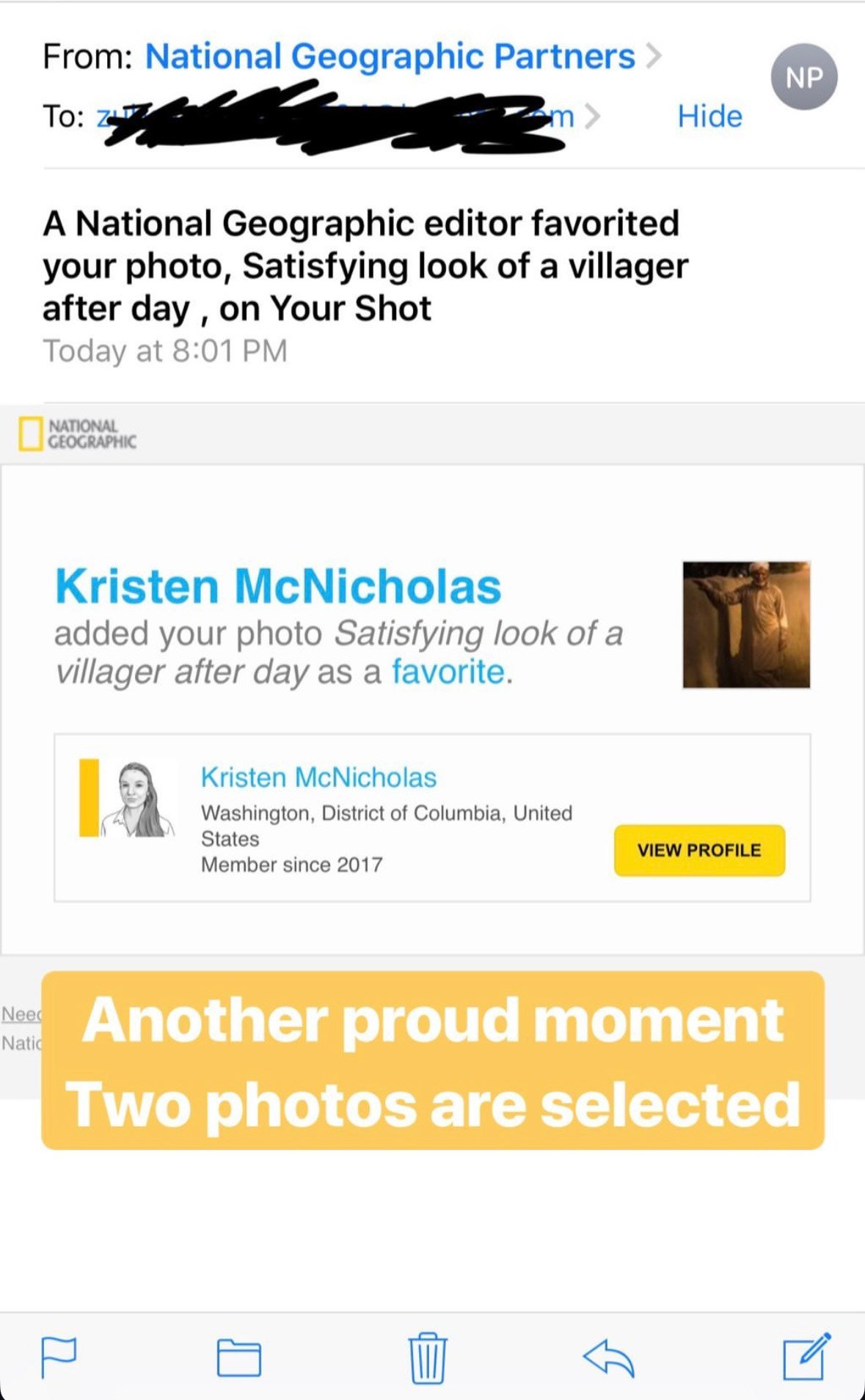This screenshot has width=865, height=1400.
Task: Open Kristen McNicholas name link in profile card
Action: coord(318,777)
